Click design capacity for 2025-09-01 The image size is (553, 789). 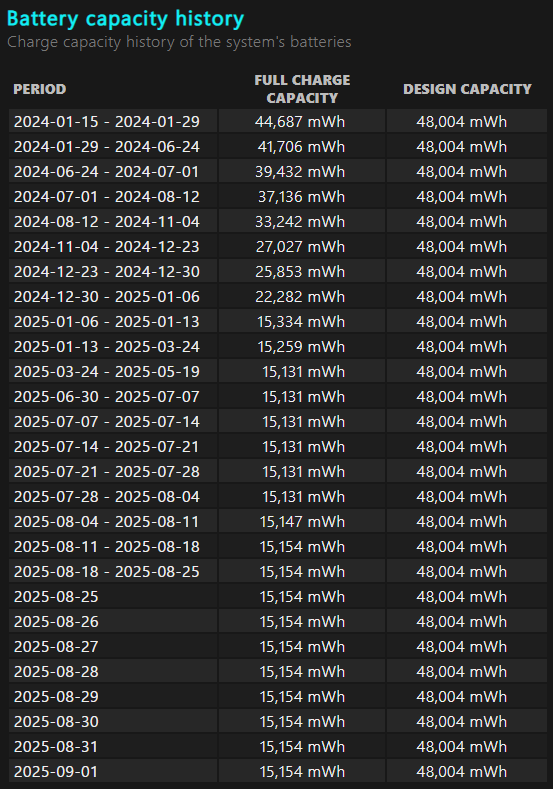coord(461,772)
